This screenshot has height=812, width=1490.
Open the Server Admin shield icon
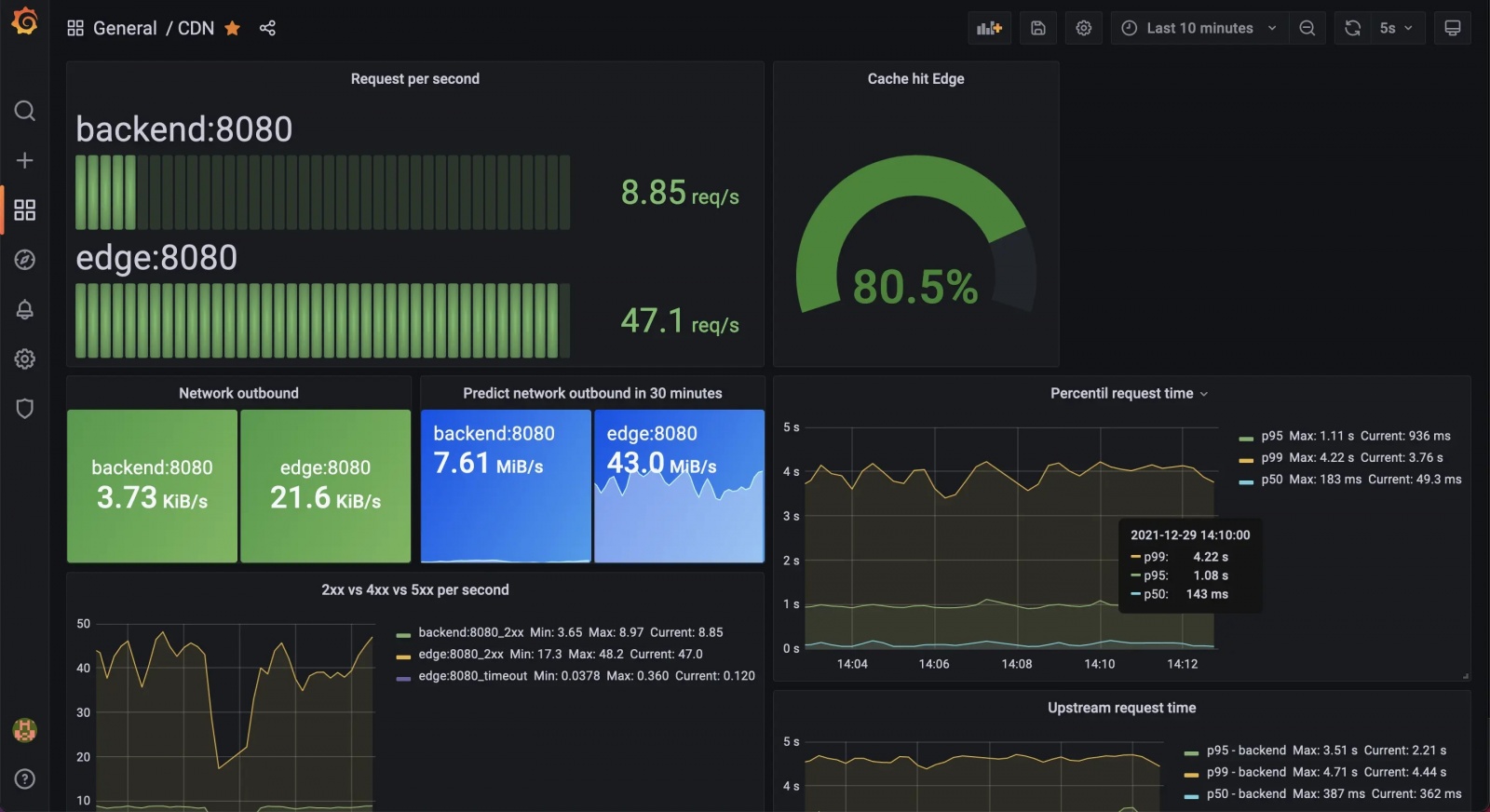tap(25, 409)
